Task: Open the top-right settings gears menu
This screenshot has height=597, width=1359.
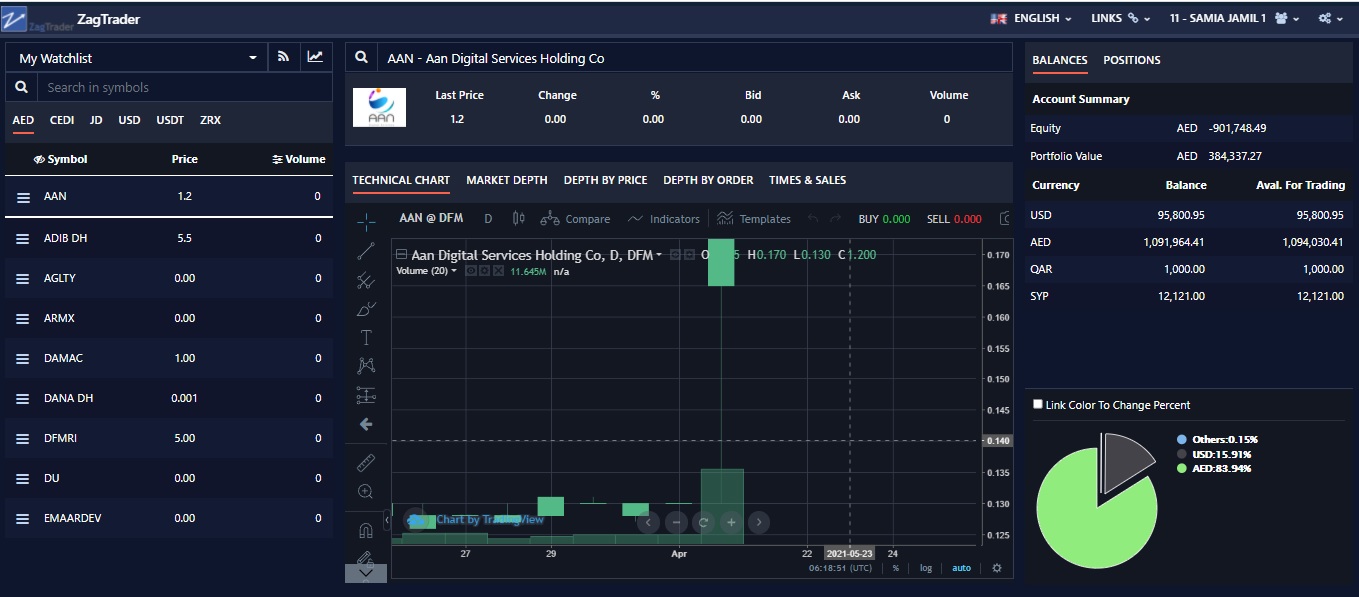Action: 1331,18
